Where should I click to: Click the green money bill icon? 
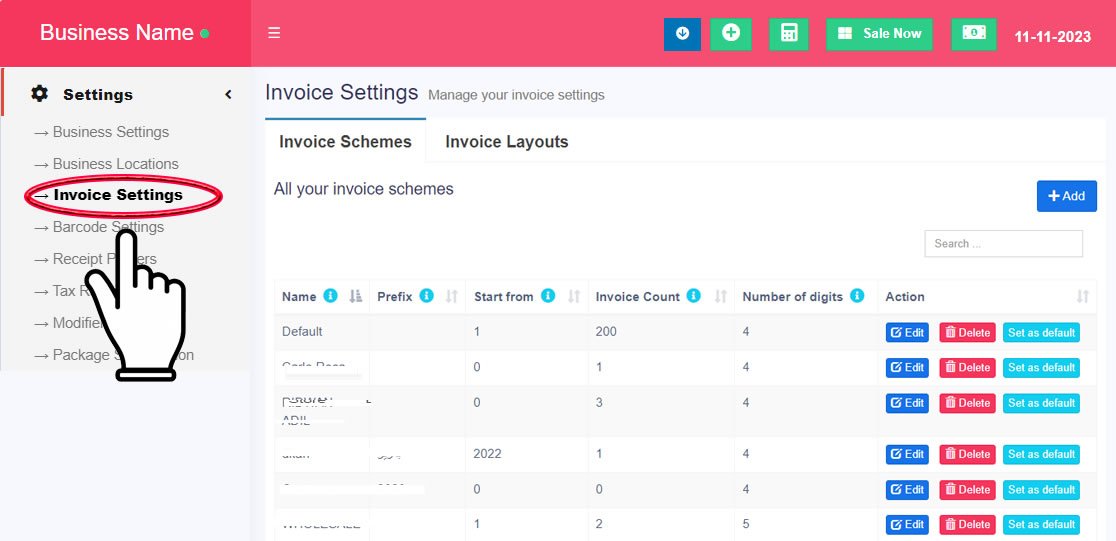[973, 33]
